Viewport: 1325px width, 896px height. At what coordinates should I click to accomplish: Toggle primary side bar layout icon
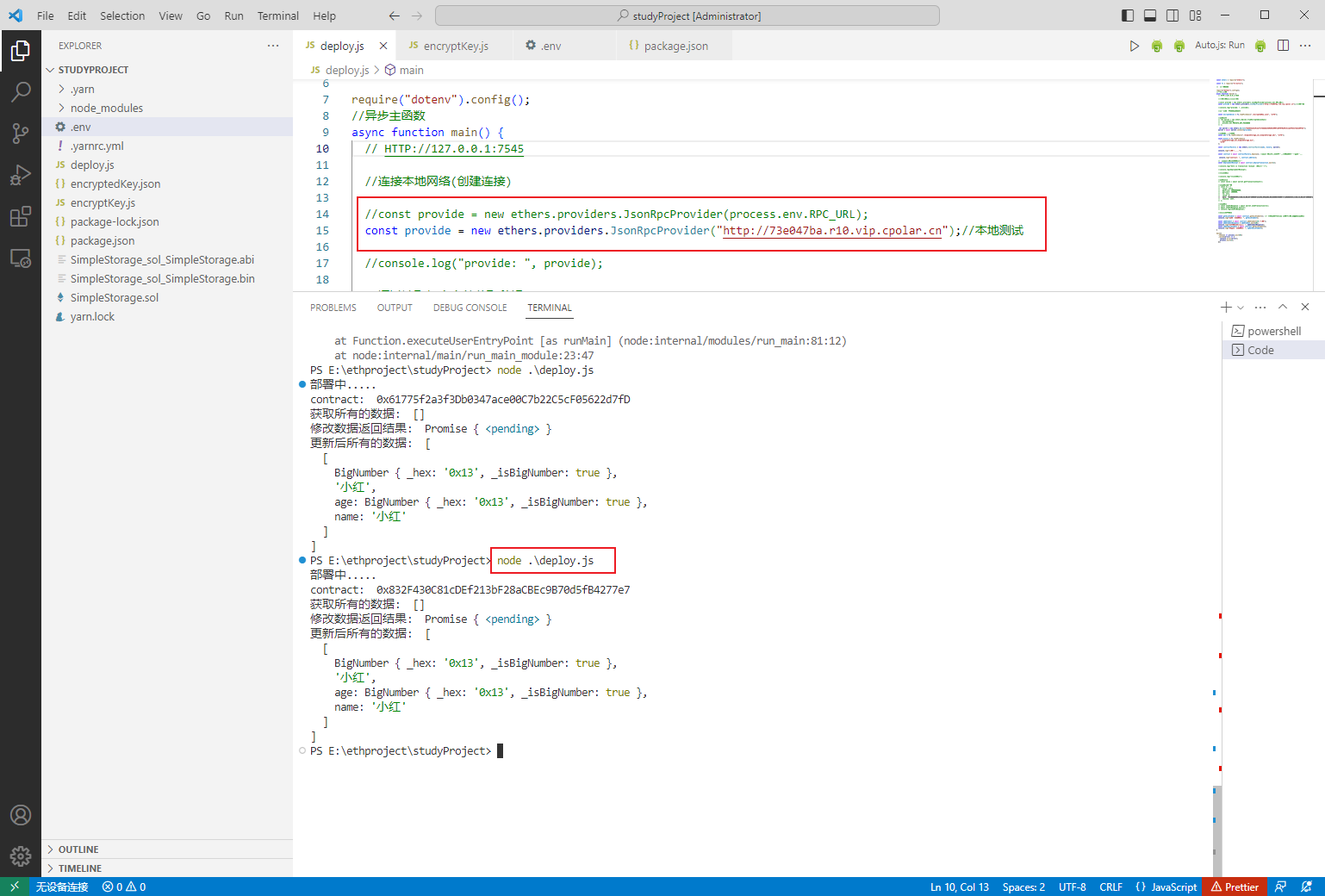pos(1128,16)
